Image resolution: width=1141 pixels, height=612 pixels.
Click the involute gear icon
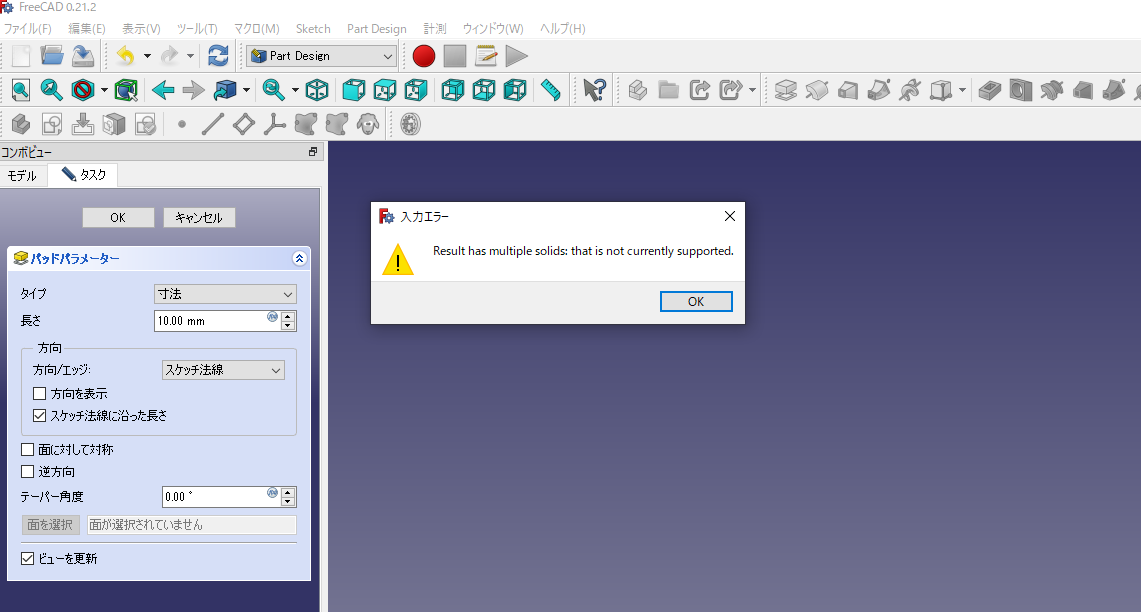(410, 124)
